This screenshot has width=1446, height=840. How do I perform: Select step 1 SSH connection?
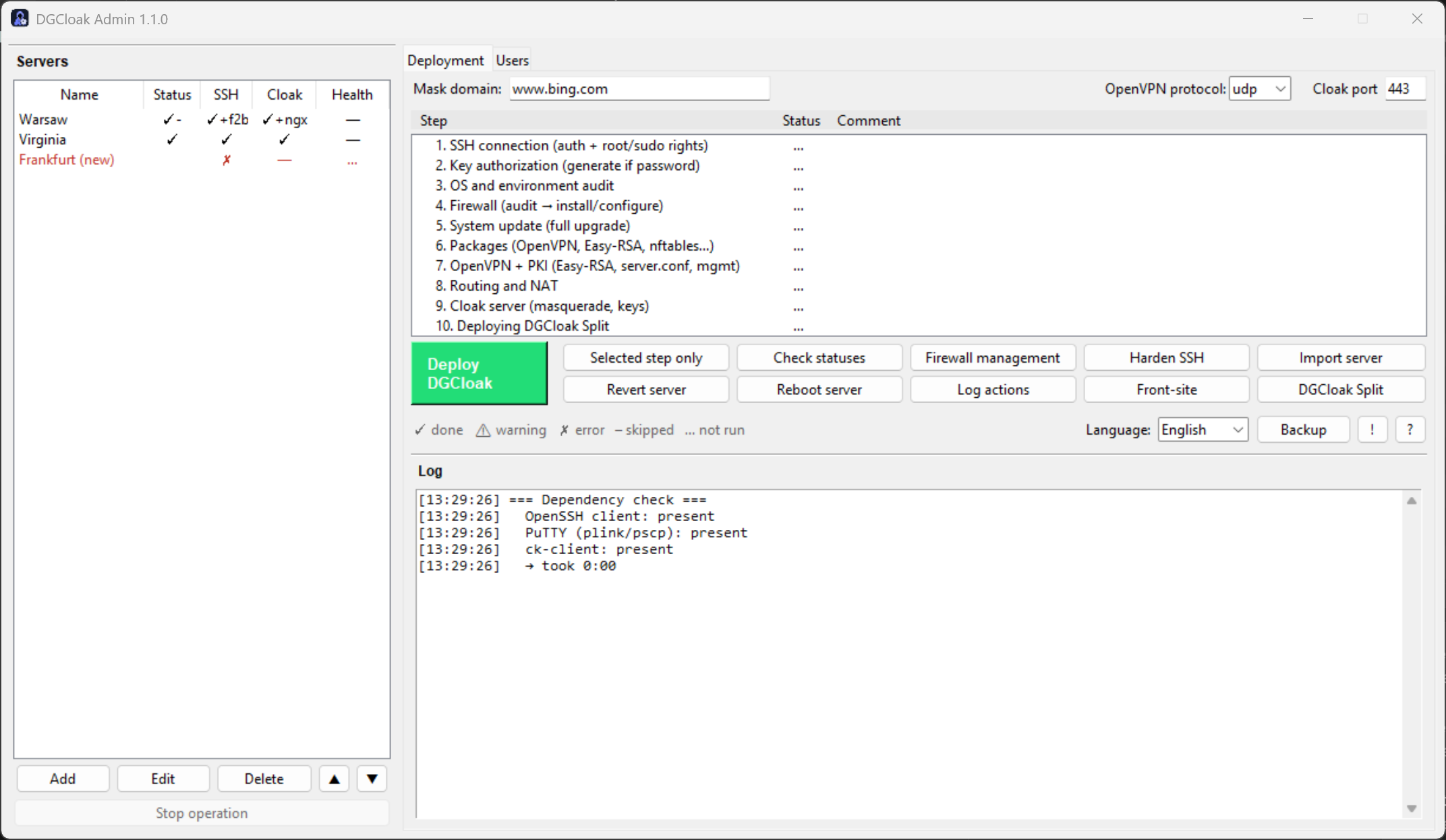point(919,146)
